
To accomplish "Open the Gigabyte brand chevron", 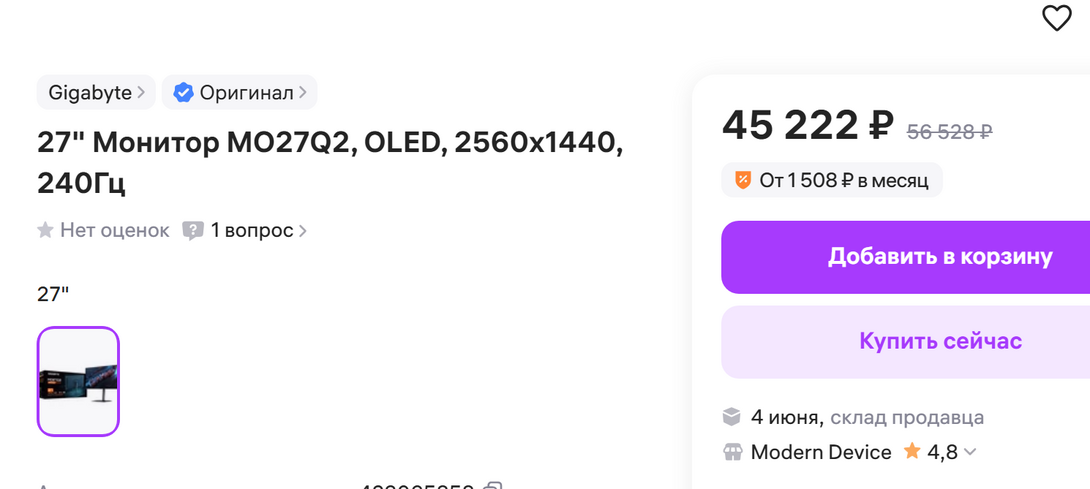I will pos(142,93).
